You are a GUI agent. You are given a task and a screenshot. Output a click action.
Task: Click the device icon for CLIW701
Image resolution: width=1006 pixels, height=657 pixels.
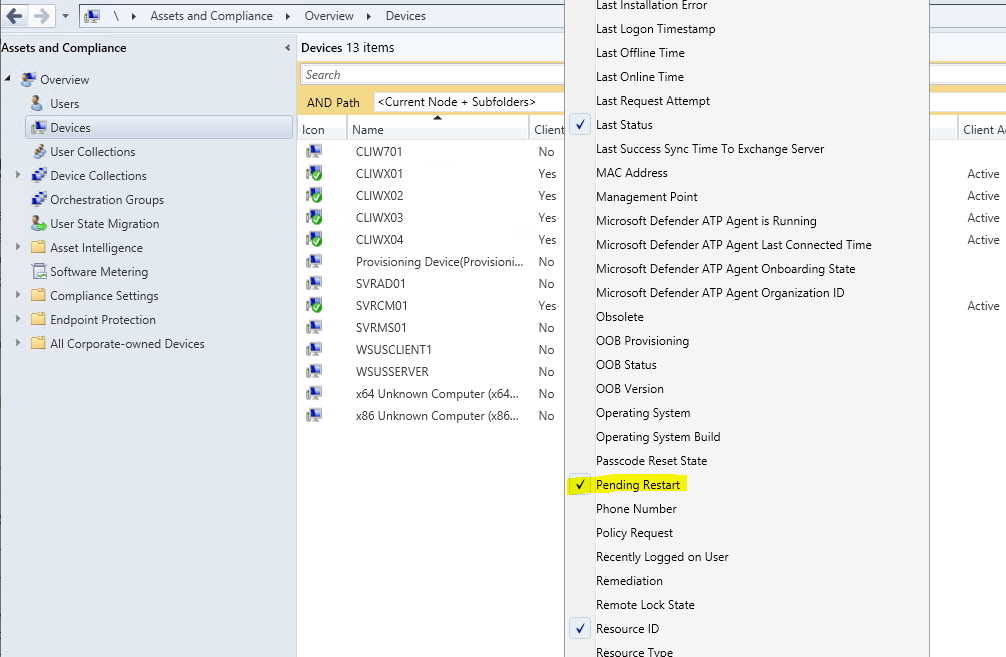314,151
